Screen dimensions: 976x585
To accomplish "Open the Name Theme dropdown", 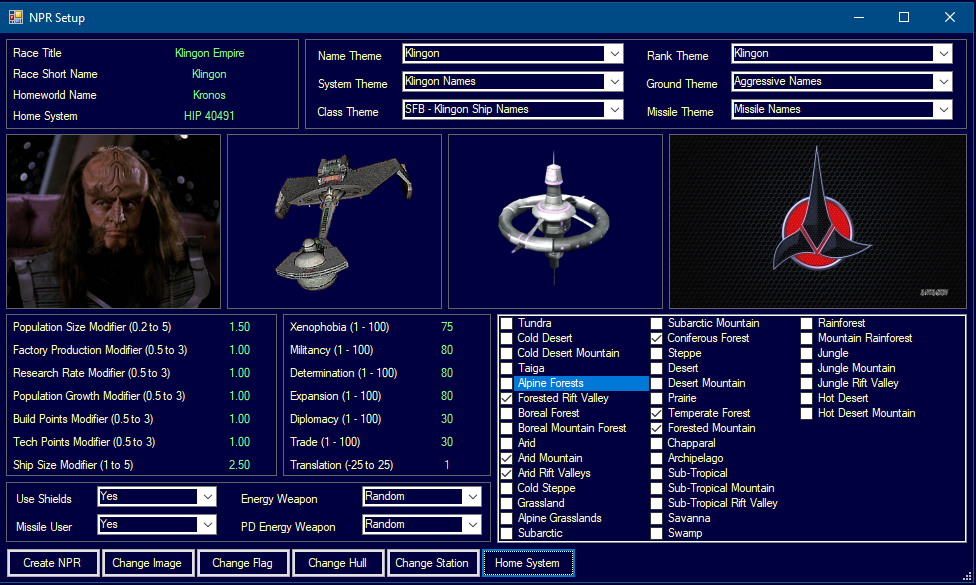I will (614, 54).
